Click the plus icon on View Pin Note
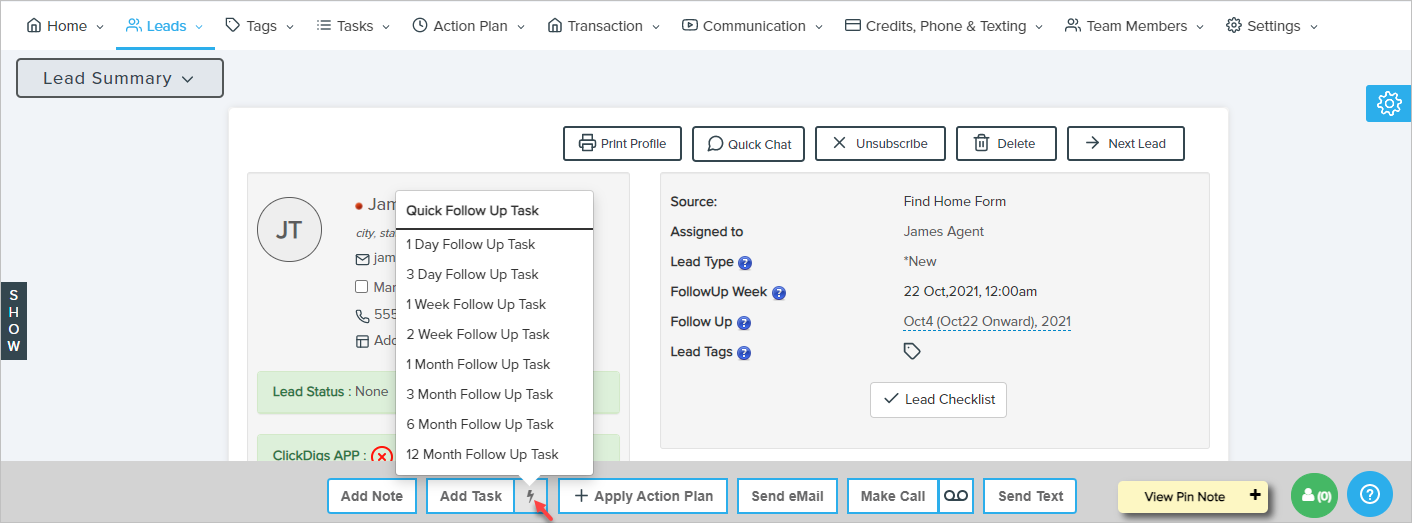 (1254, 496)
